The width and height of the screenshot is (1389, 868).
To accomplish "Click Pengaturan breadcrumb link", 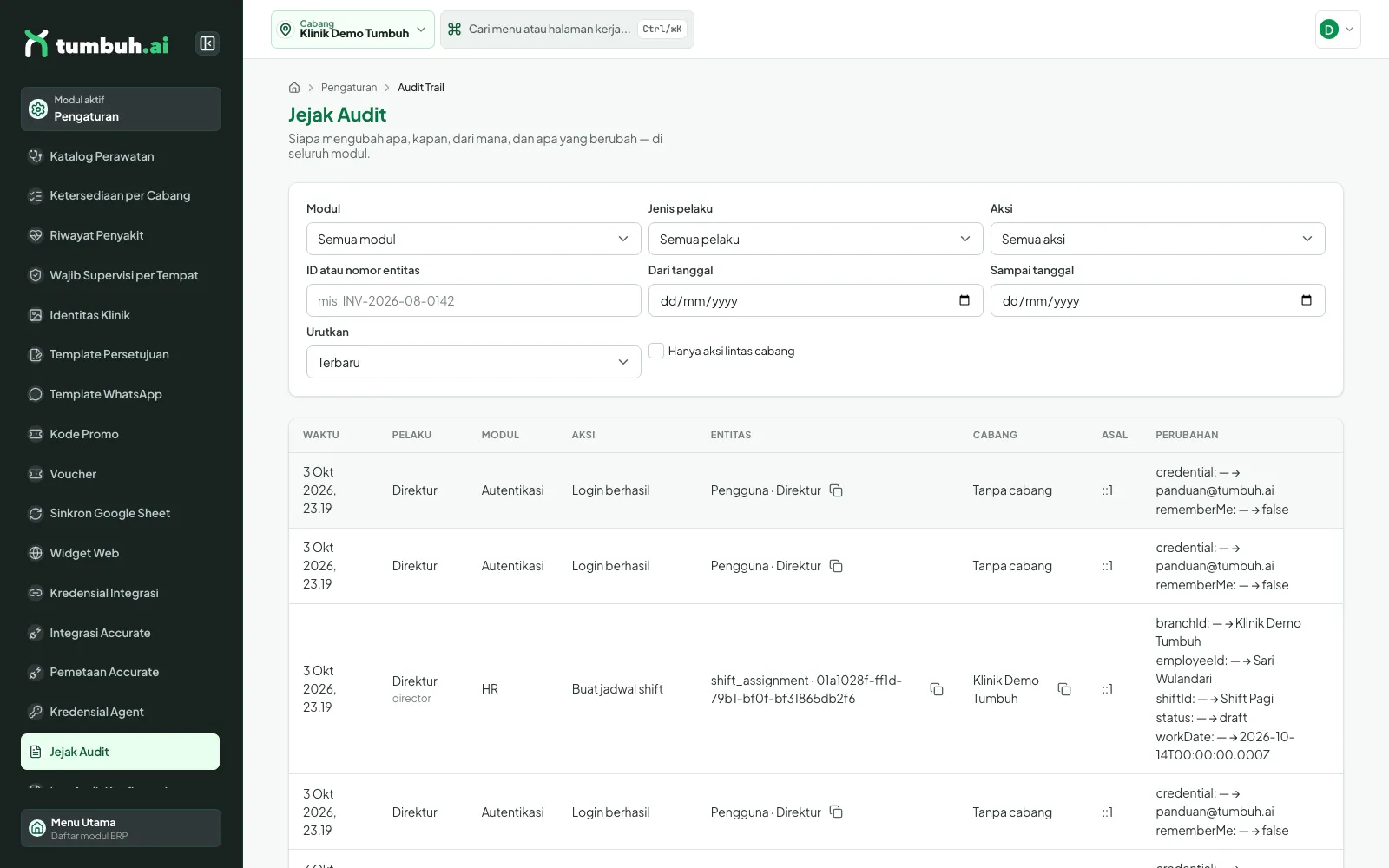I will coord(349,88).
